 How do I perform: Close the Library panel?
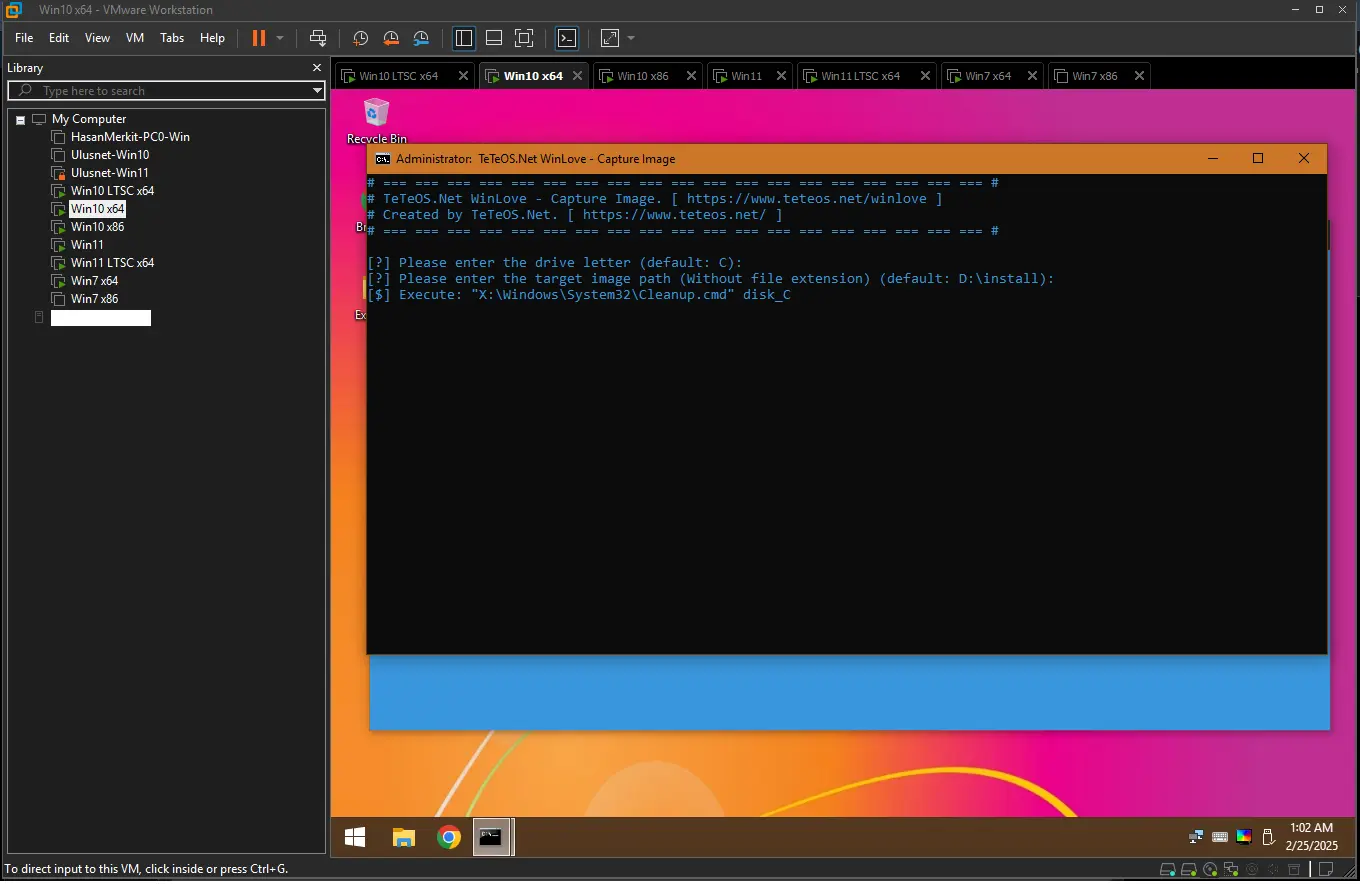pyautogui.click(x=317, y=68)
